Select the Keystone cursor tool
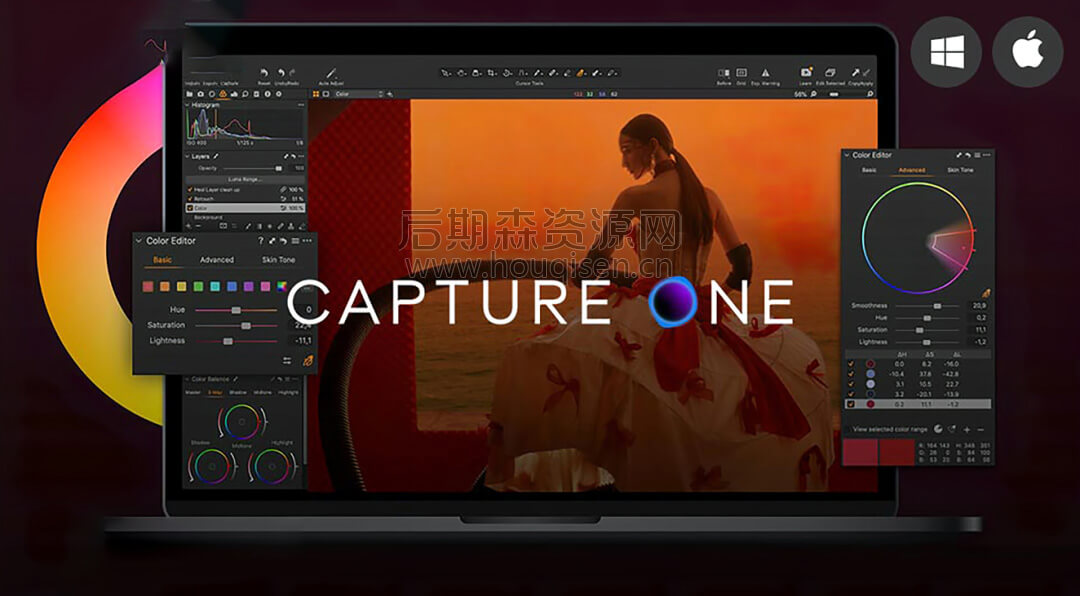 pyautogui.click(x=523, y=72)
